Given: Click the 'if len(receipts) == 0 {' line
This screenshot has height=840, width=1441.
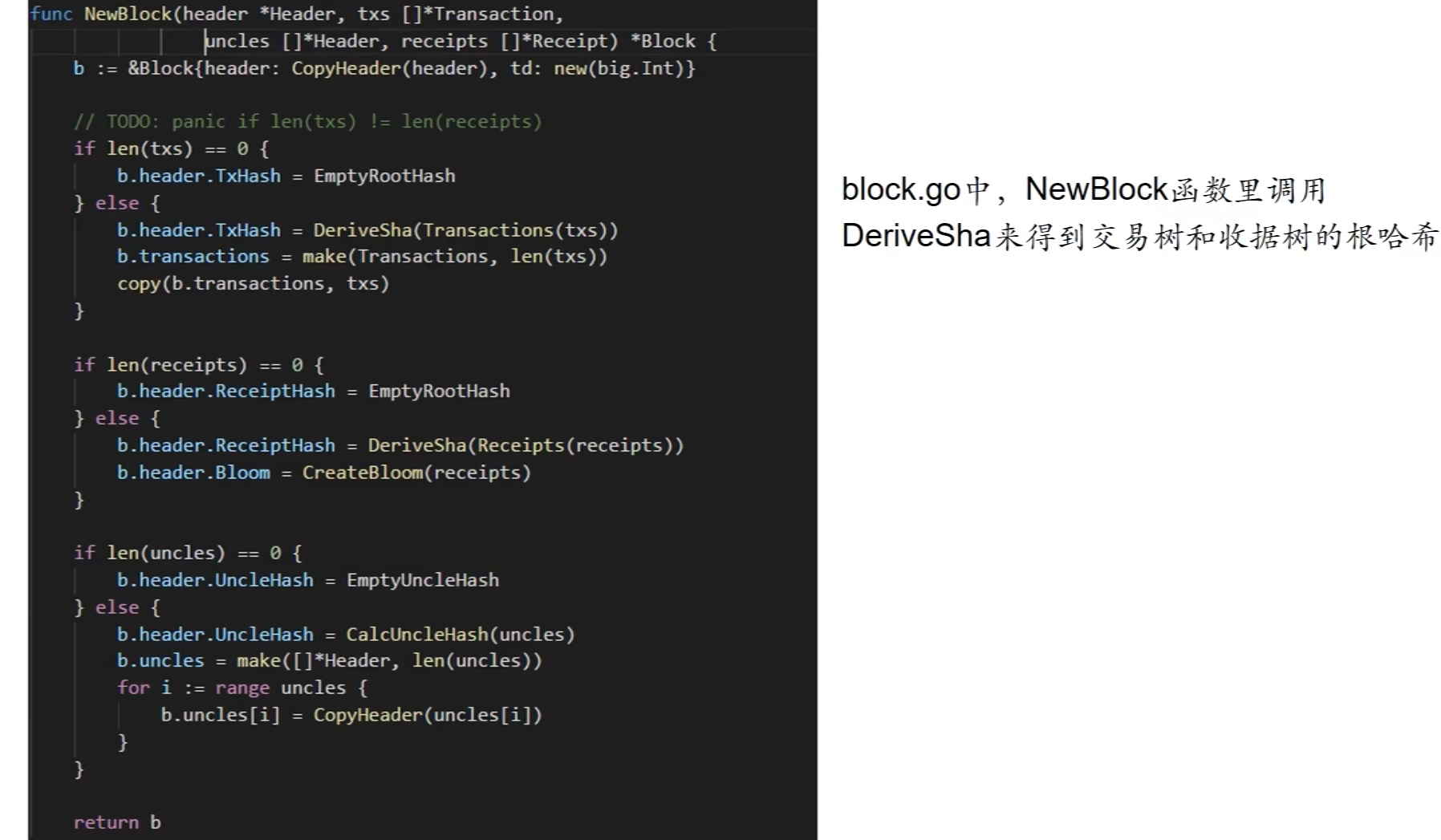Looking at the screenshot, I should pos(199,366).
